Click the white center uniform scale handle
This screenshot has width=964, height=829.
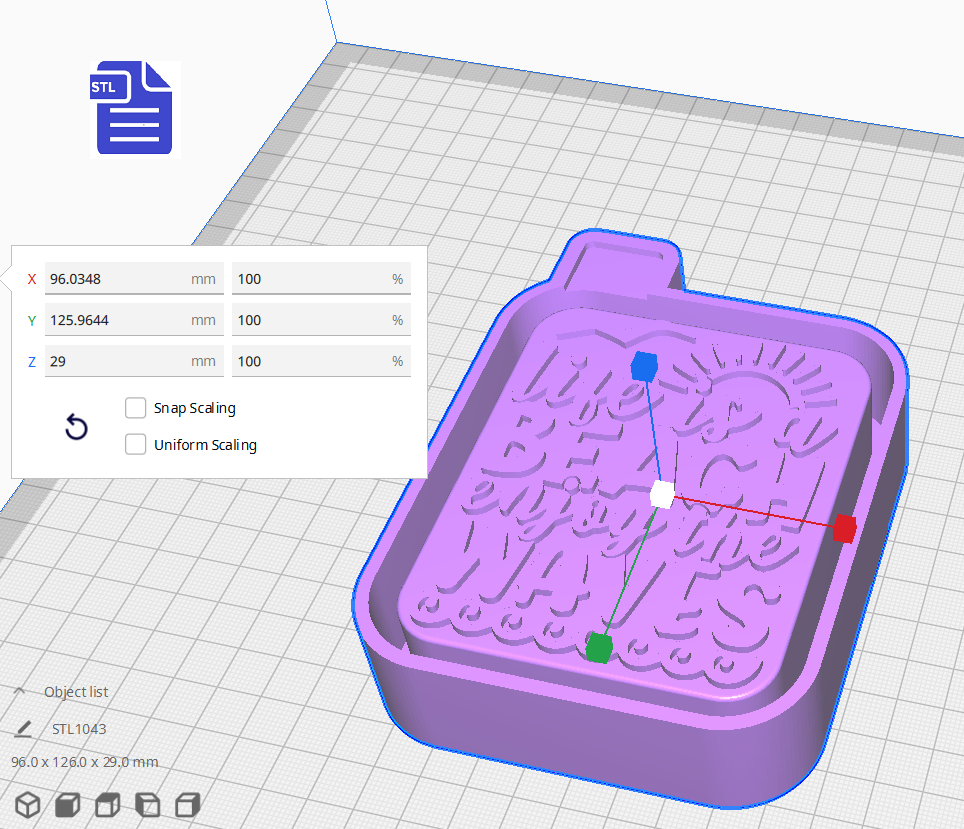[x=661, y=493]
